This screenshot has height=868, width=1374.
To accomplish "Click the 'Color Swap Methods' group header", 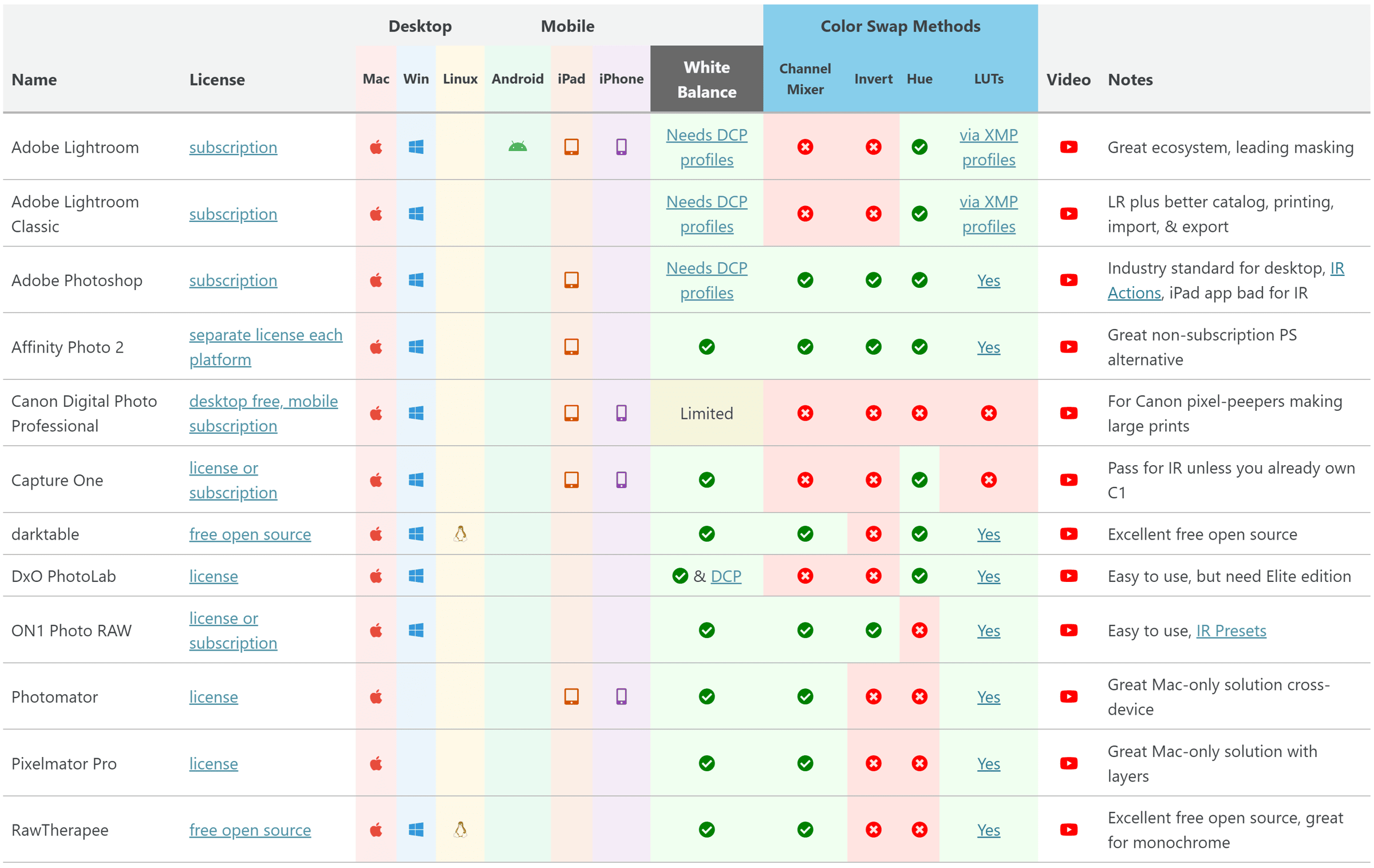I will (900, 26).
